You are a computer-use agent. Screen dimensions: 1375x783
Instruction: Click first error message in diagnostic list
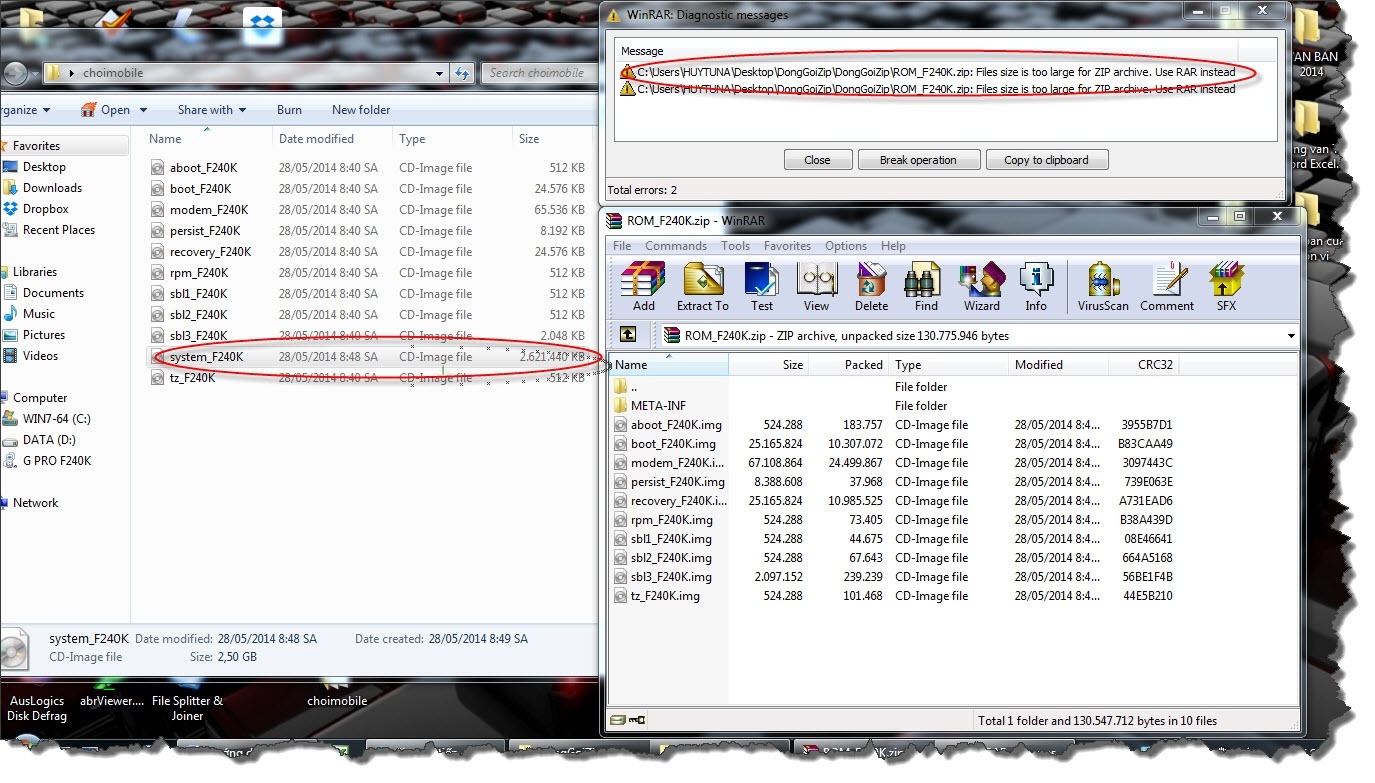[x=927, y=72]
